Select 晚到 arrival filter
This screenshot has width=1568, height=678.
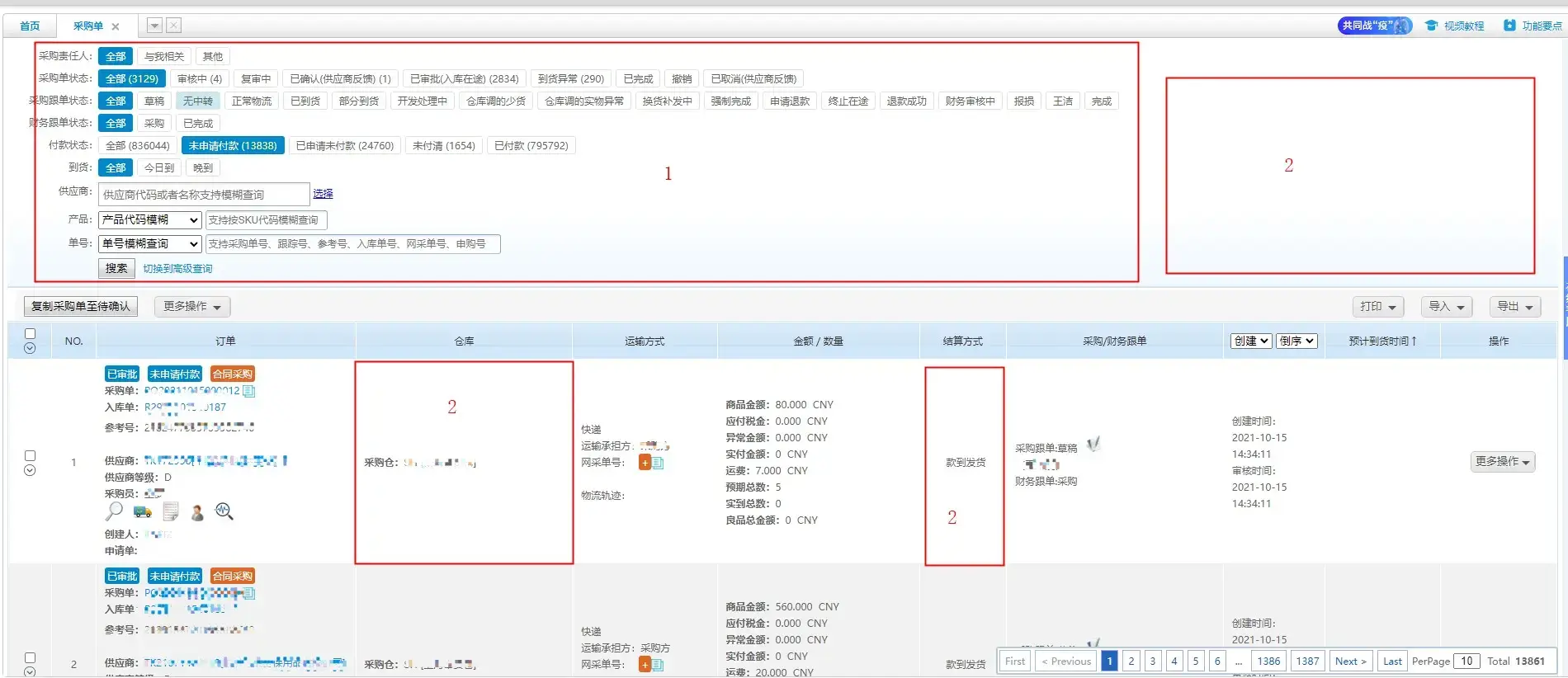[203, 167]
